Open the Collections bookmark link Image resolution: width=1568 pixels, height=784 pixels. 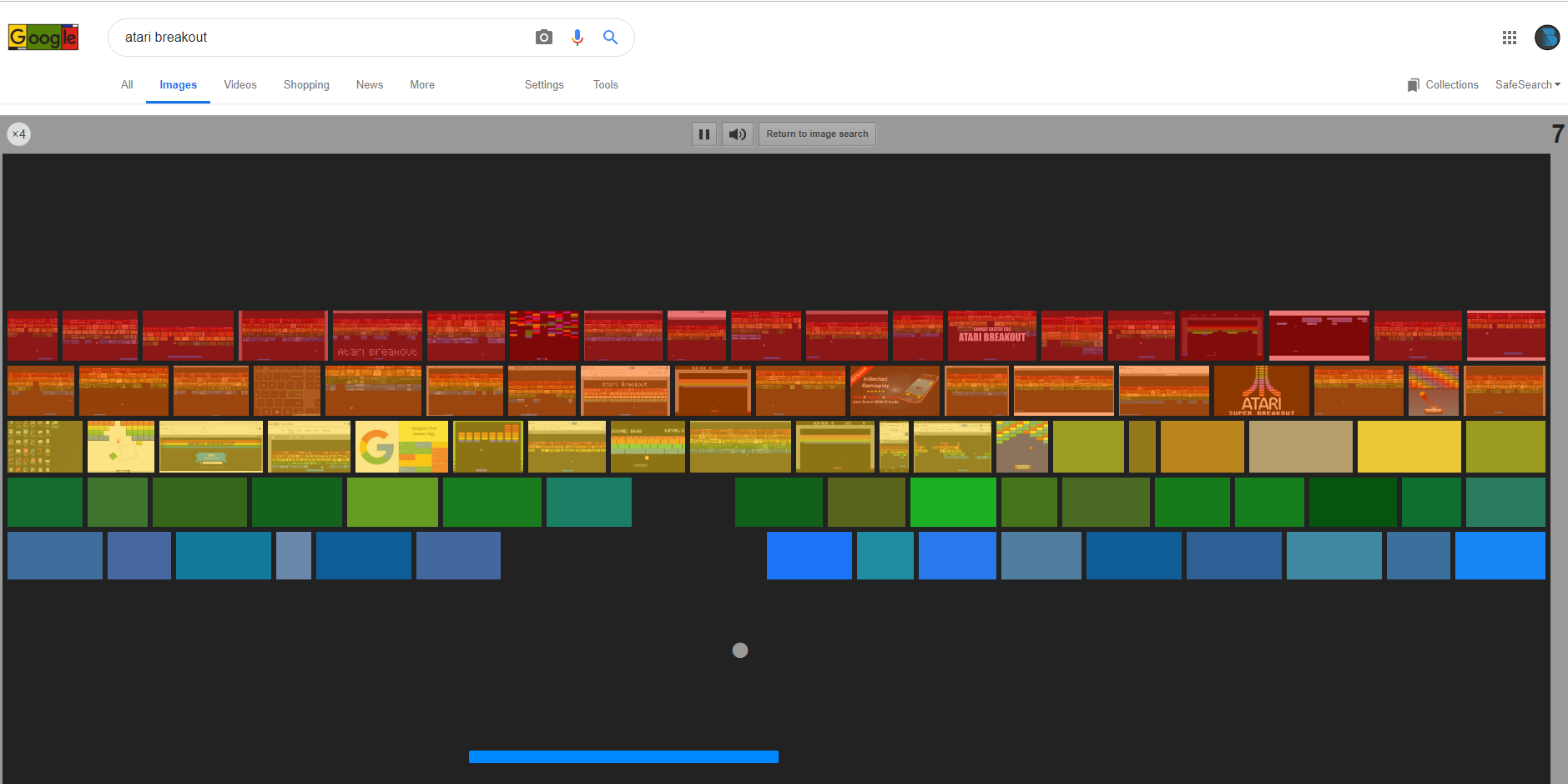[1443, 85]
